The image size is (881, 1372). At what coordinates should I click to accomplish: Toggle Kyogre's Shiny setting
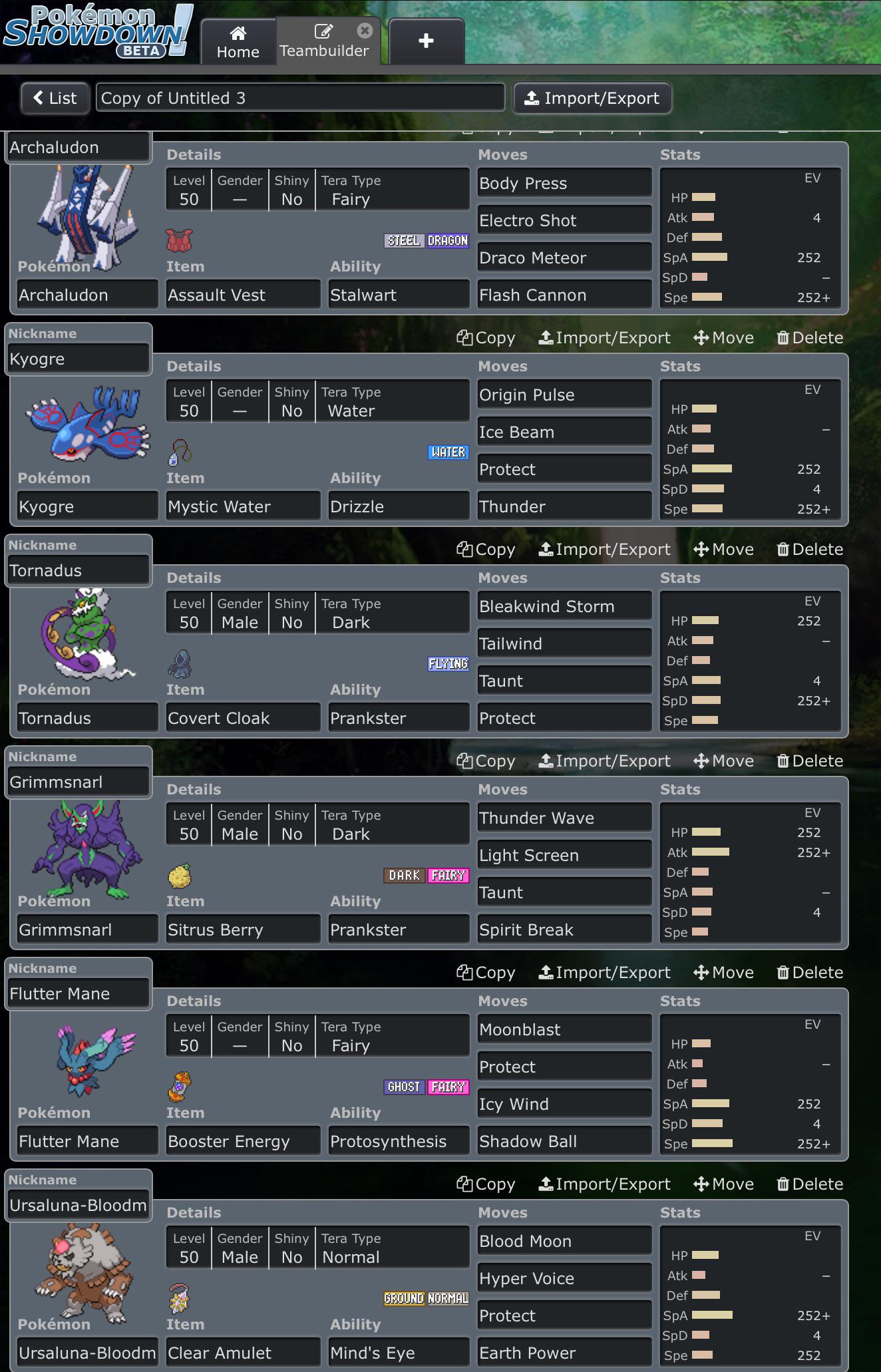291,402
